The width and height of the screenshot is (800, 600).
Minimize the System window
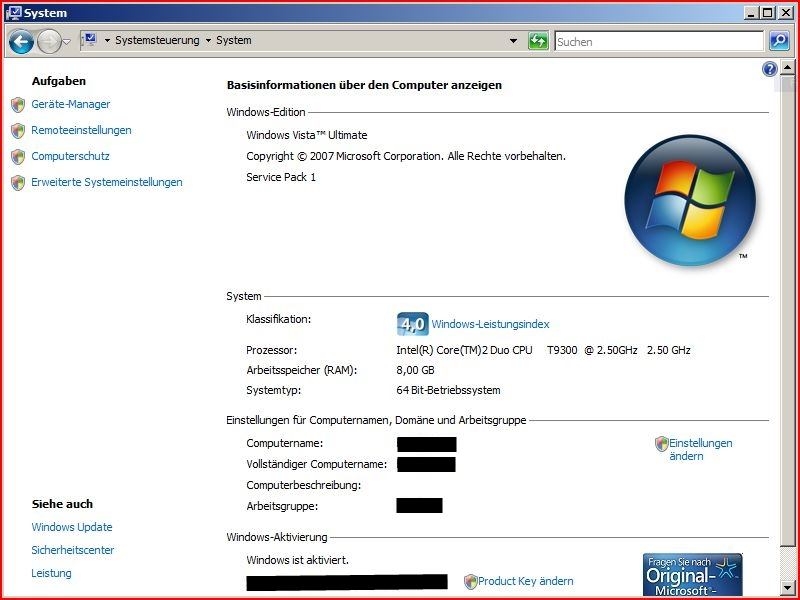point(750,13)
